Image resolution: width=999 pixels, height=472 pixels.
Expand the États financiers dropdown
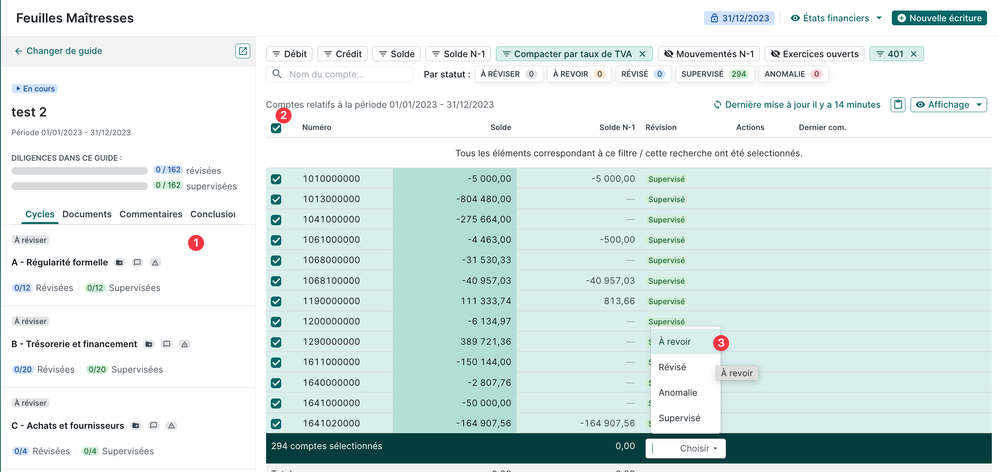tap(836, 18)
